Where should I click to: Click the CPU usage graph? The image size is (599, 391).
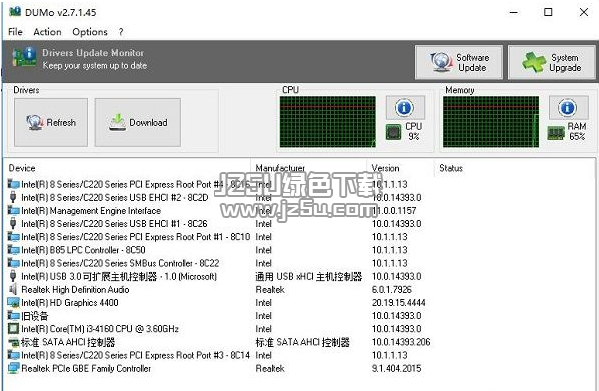[328, 122]
